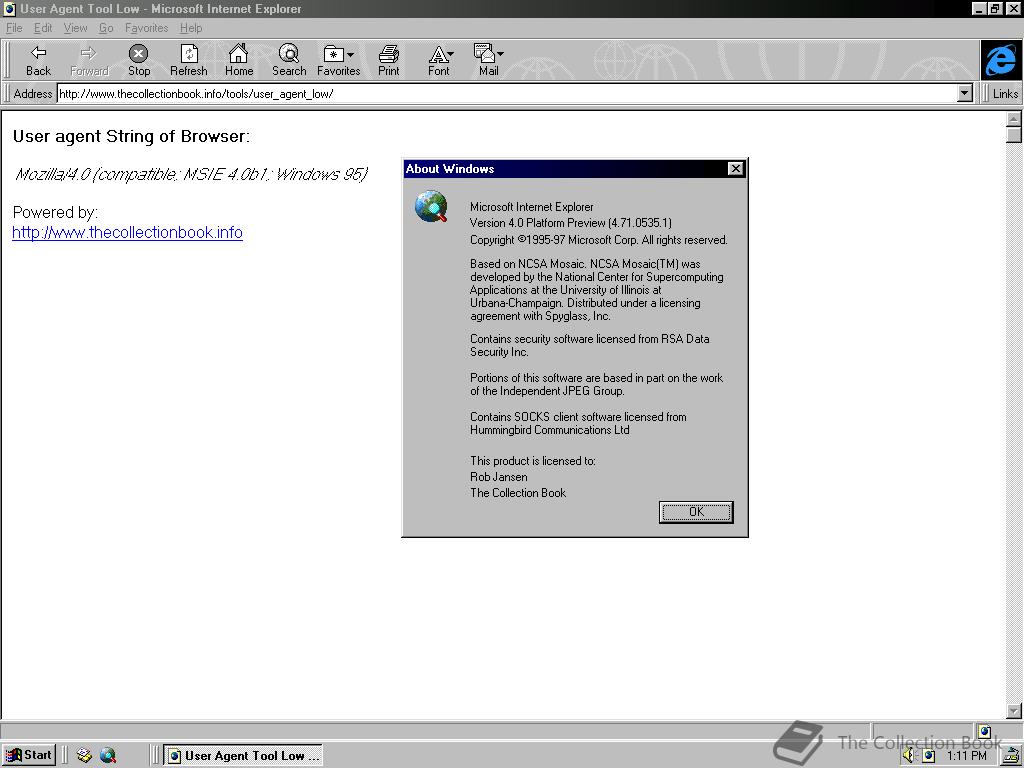Close the About Windows dialog

(x=735, y=168)
